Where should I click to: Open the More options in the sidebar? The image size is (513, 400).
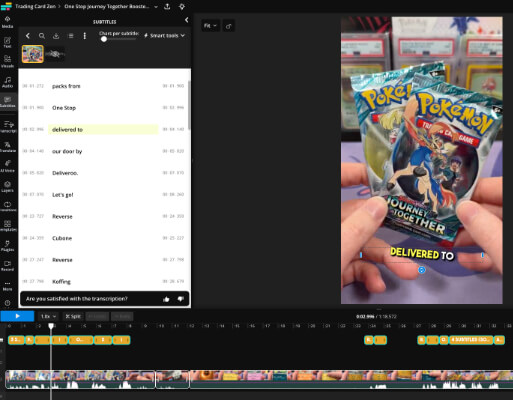tap(7, 286)
